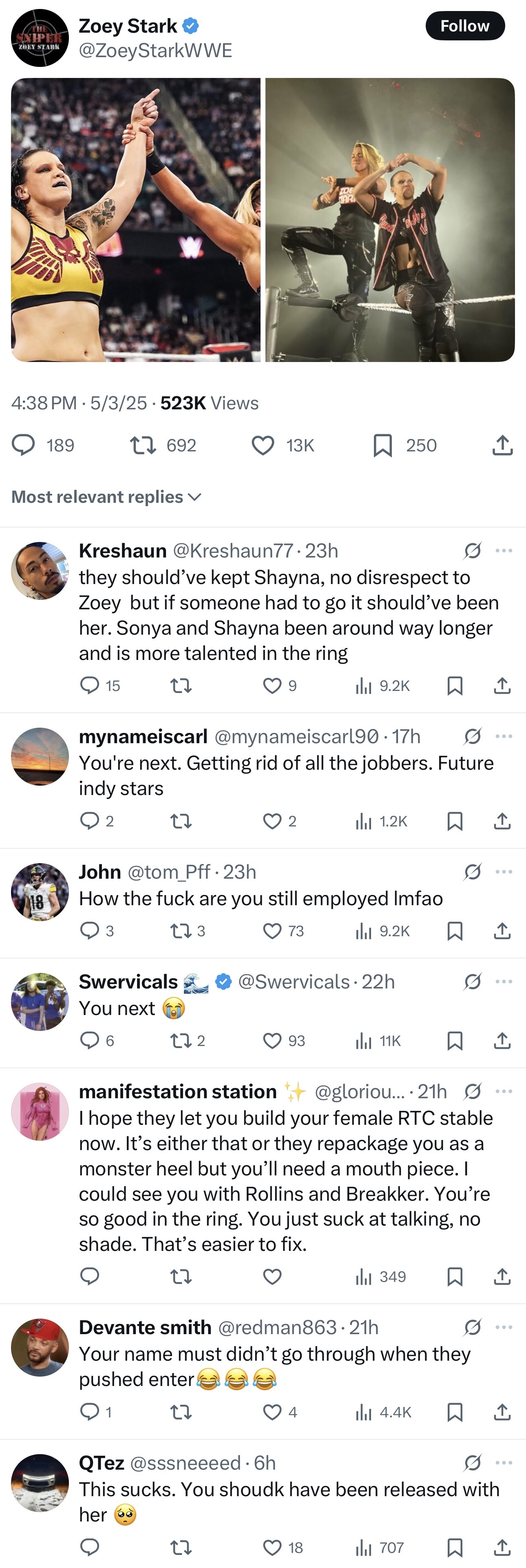Open the left photo of raised arm
This screenshot has width=526, height=1568.
coord(136,220)
